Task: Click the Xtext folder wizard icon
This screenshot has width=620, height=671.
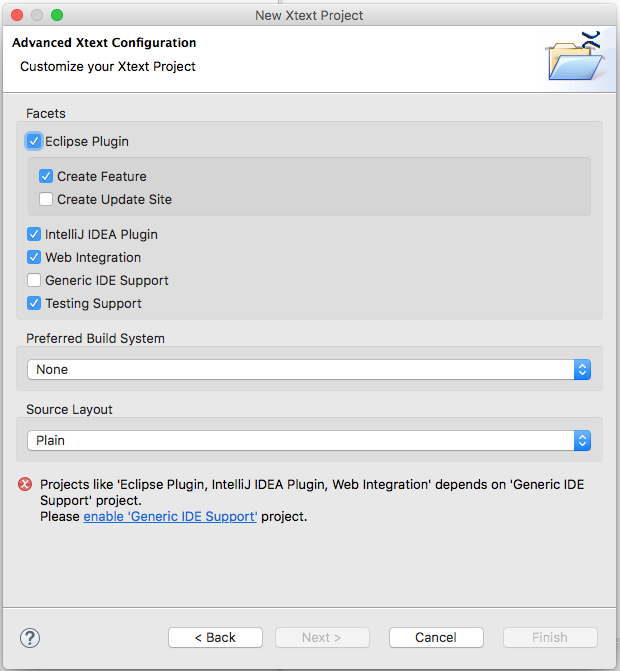Action: pyautogui.click(x=576, y=56)
